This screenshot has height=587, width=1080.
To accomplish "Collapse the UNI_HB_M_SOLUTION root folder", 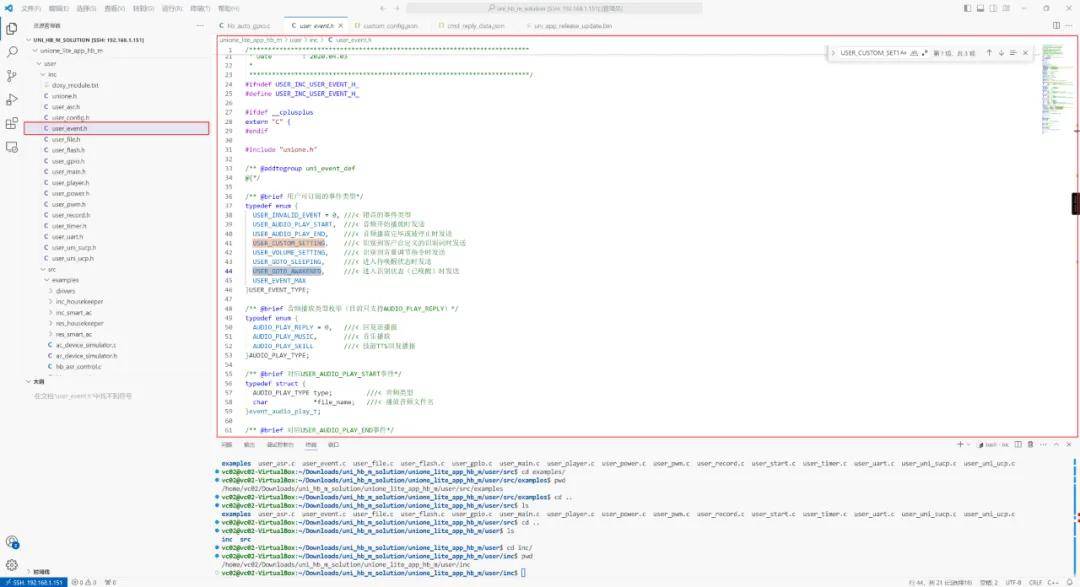I will (x=29, y=40).
